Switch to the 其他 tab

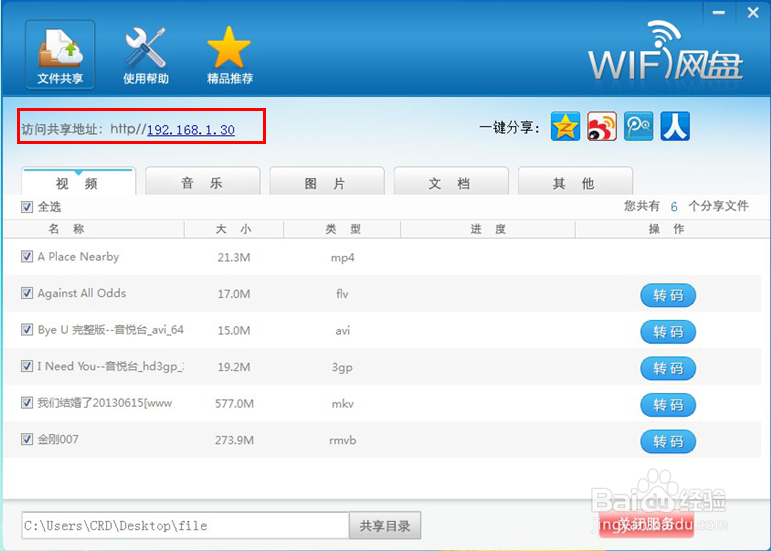(x=575, y=182)
